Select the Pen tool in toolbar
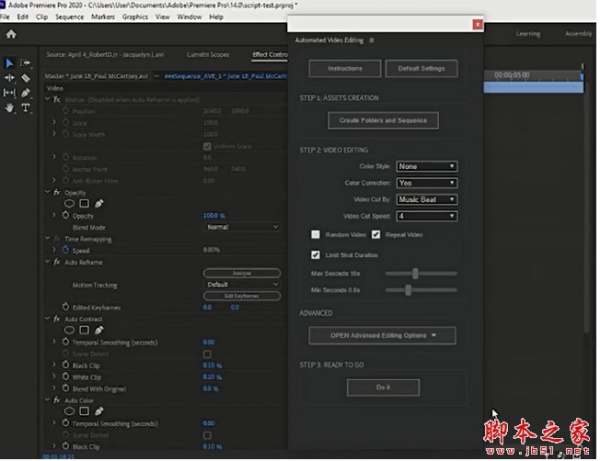 coord(25,93)
